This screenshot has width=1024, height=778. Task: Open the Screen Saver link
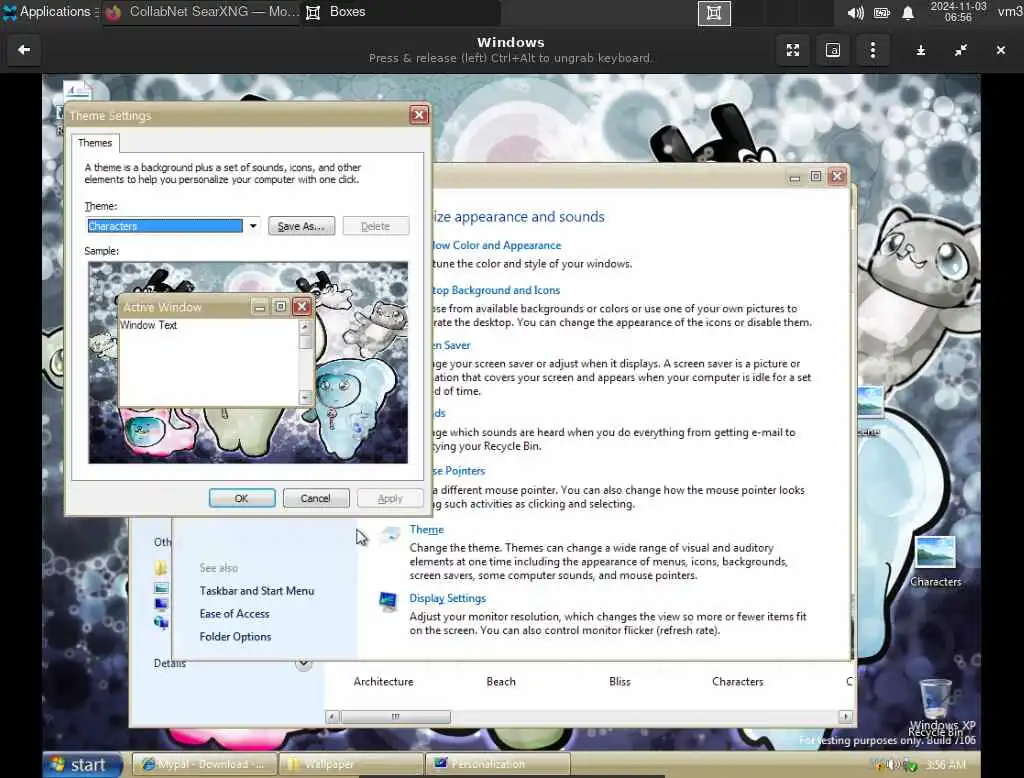451,345
